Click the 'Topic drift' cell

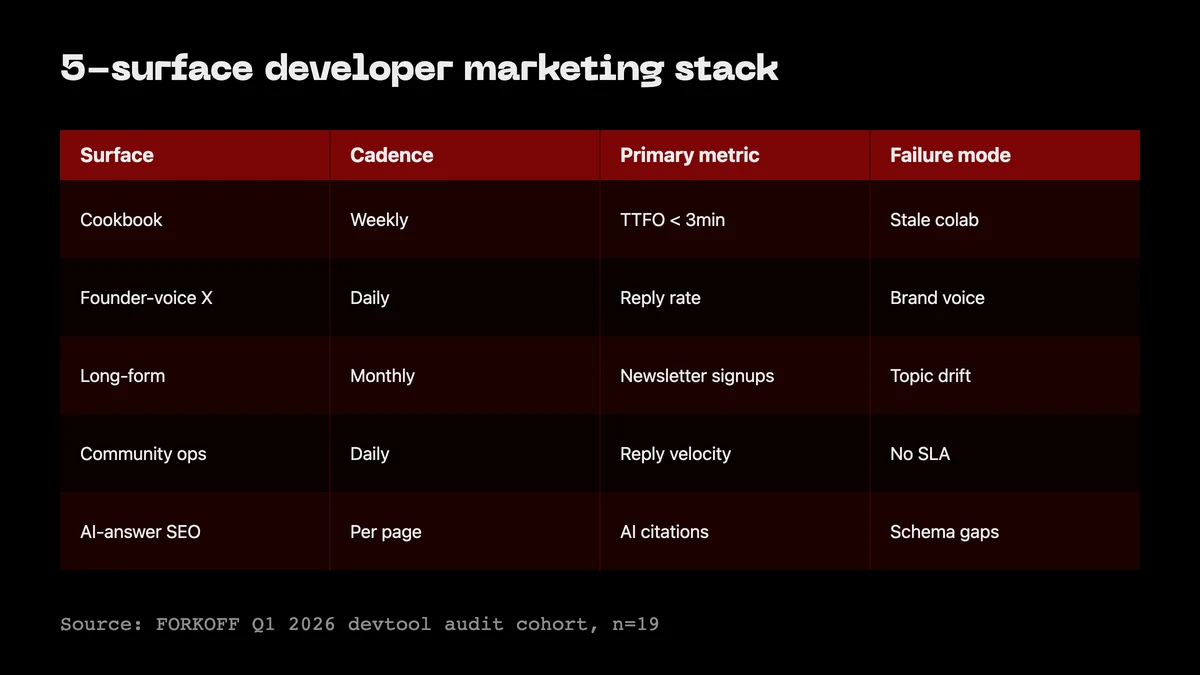pos(1005,375)
